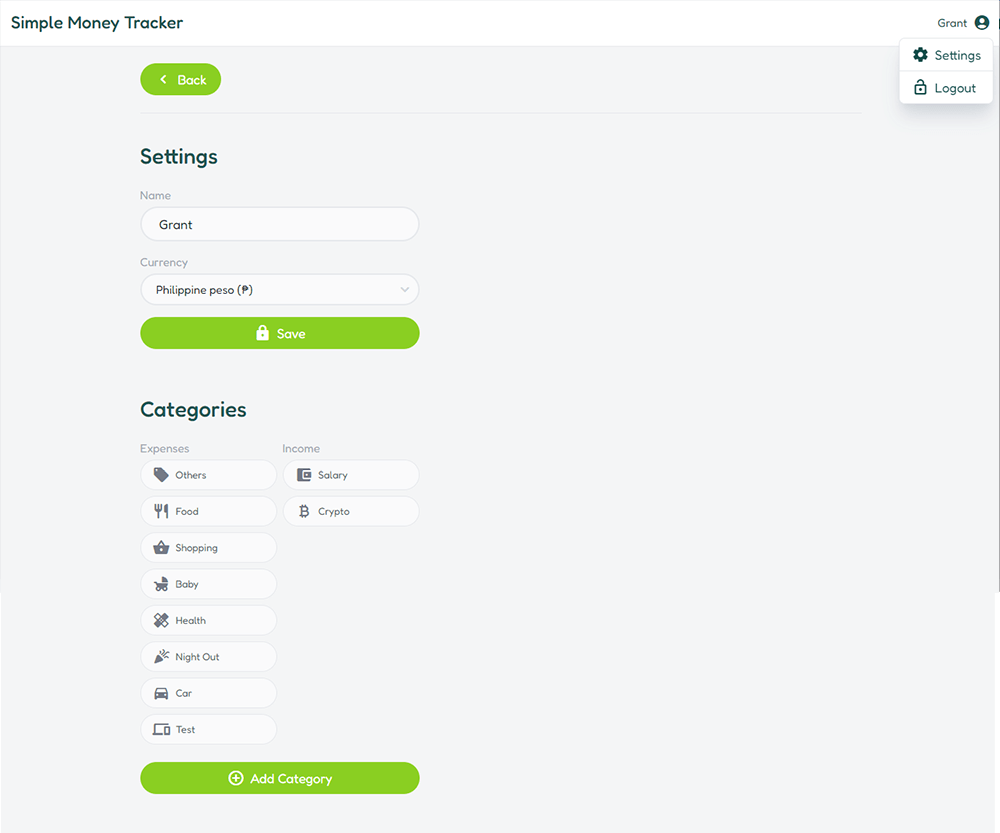This screenshot has width=1000, height=833.
Task: Expand the Currency dropdown
Action: (279, 290)
